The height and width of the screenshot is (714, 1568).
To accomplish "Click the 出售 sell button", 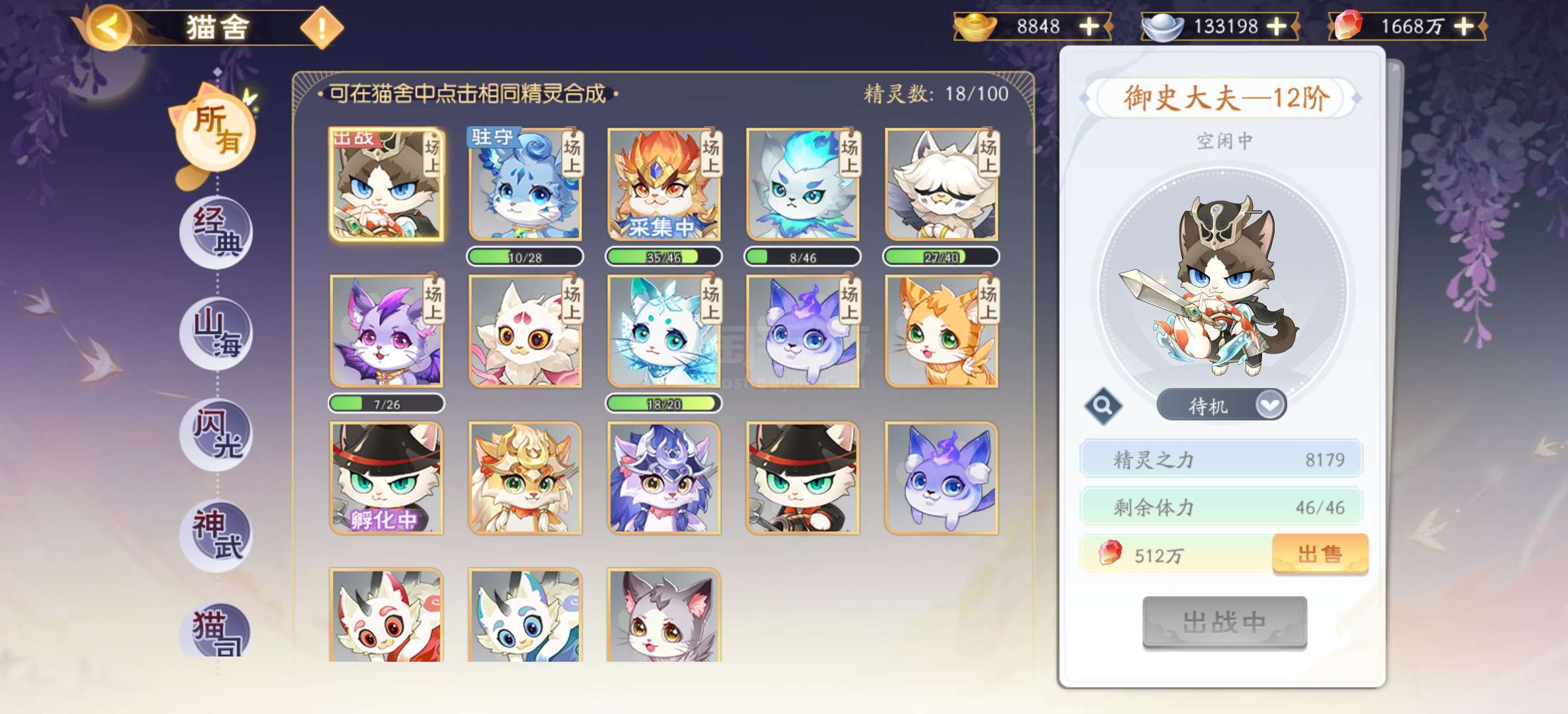I will tap(1320, 553).
